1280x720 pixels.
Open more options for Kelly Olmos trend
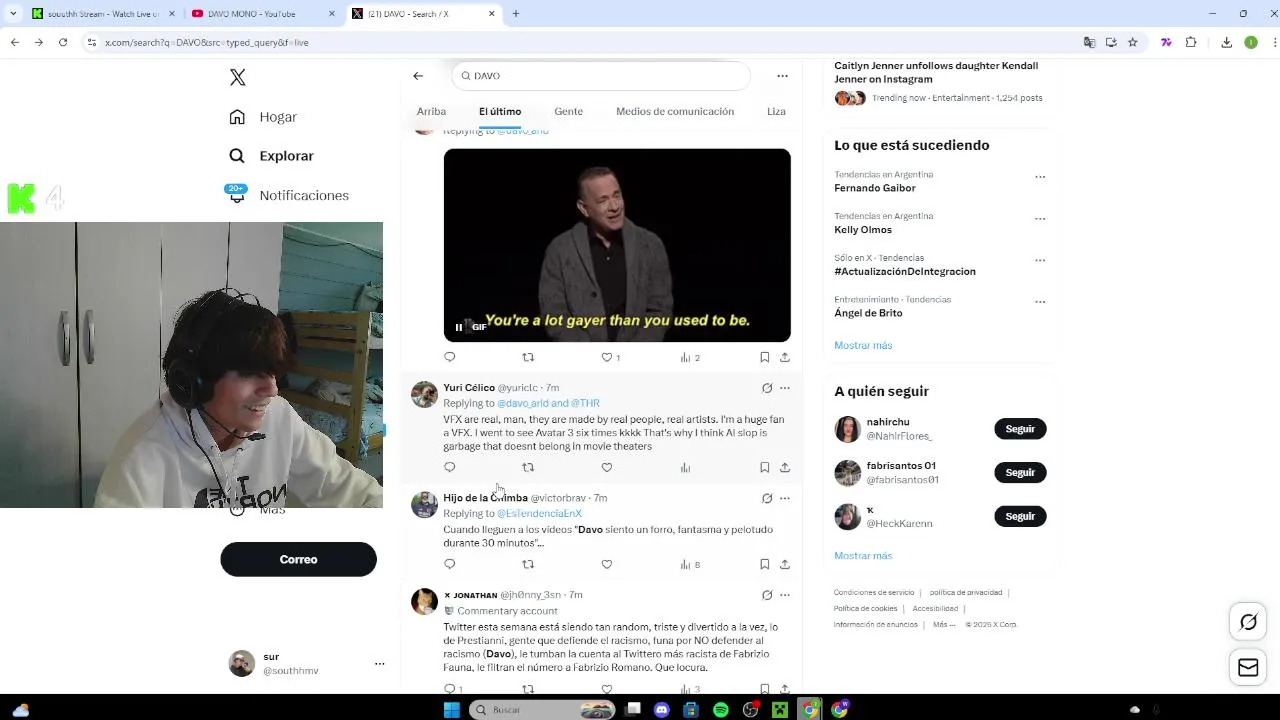point(1040,219)
